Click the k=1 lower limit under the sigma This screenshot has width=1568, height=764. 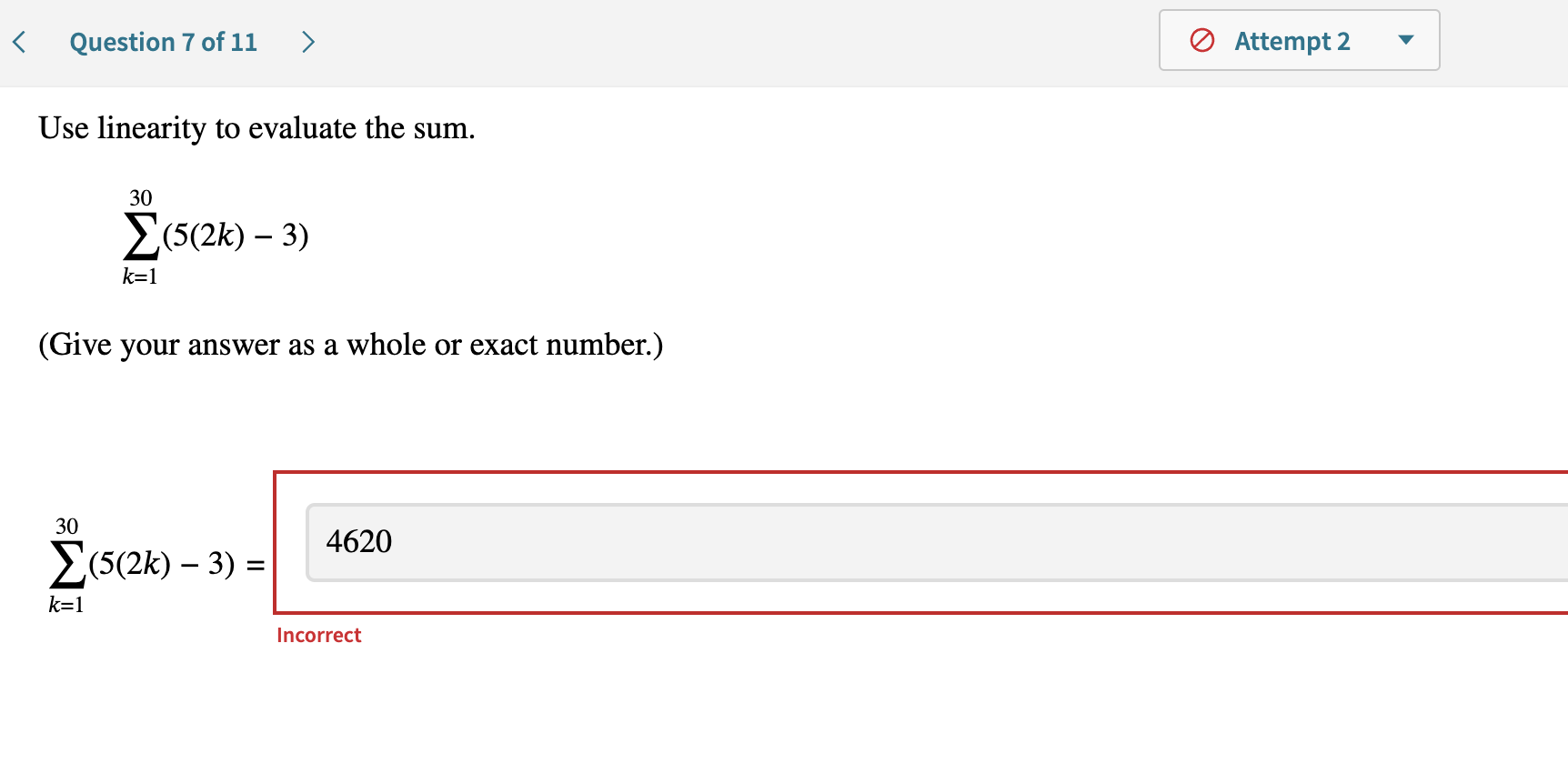point(141,276)
